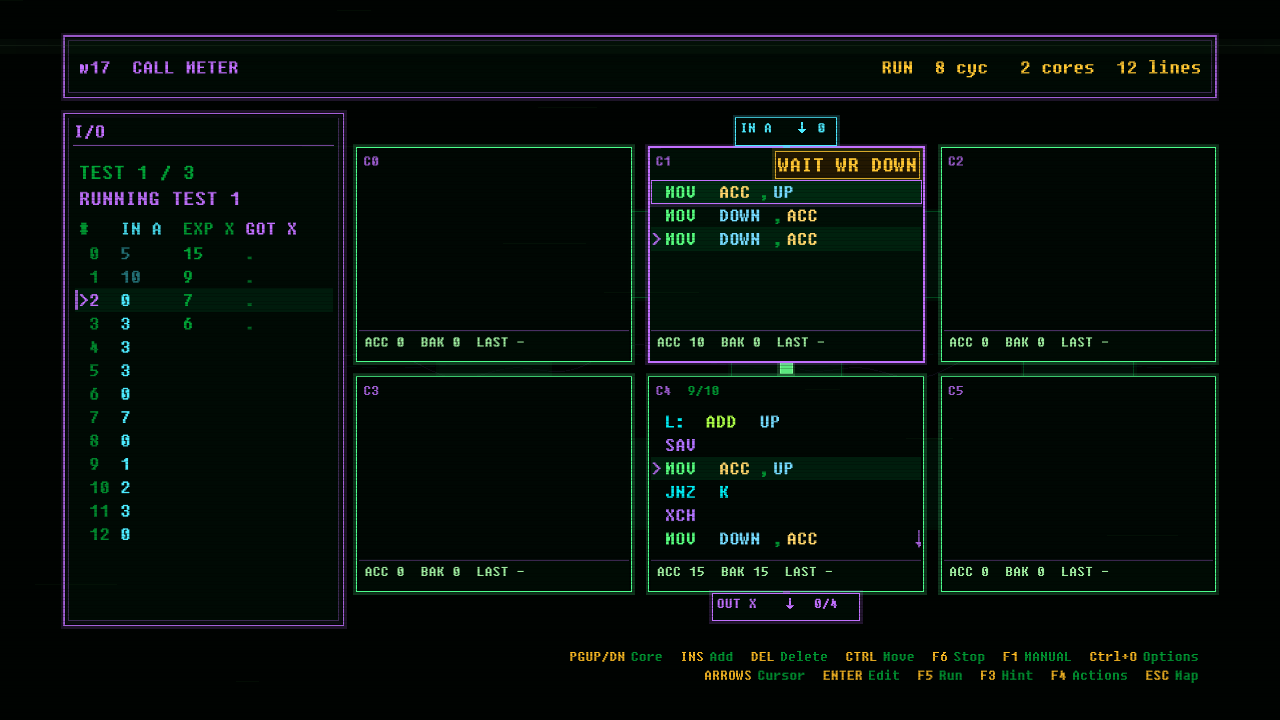Viewport: 1280px width, 720px height.
Task: Click ESC Map shortcut
Action: [x=1172, y=676]
